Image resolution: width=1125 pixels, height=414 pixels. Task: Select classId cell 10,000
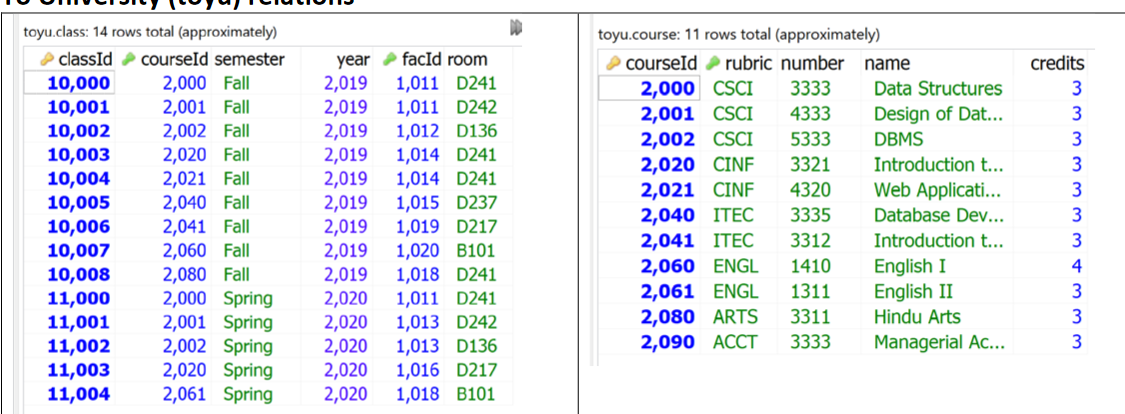click(x=79, y=83)
